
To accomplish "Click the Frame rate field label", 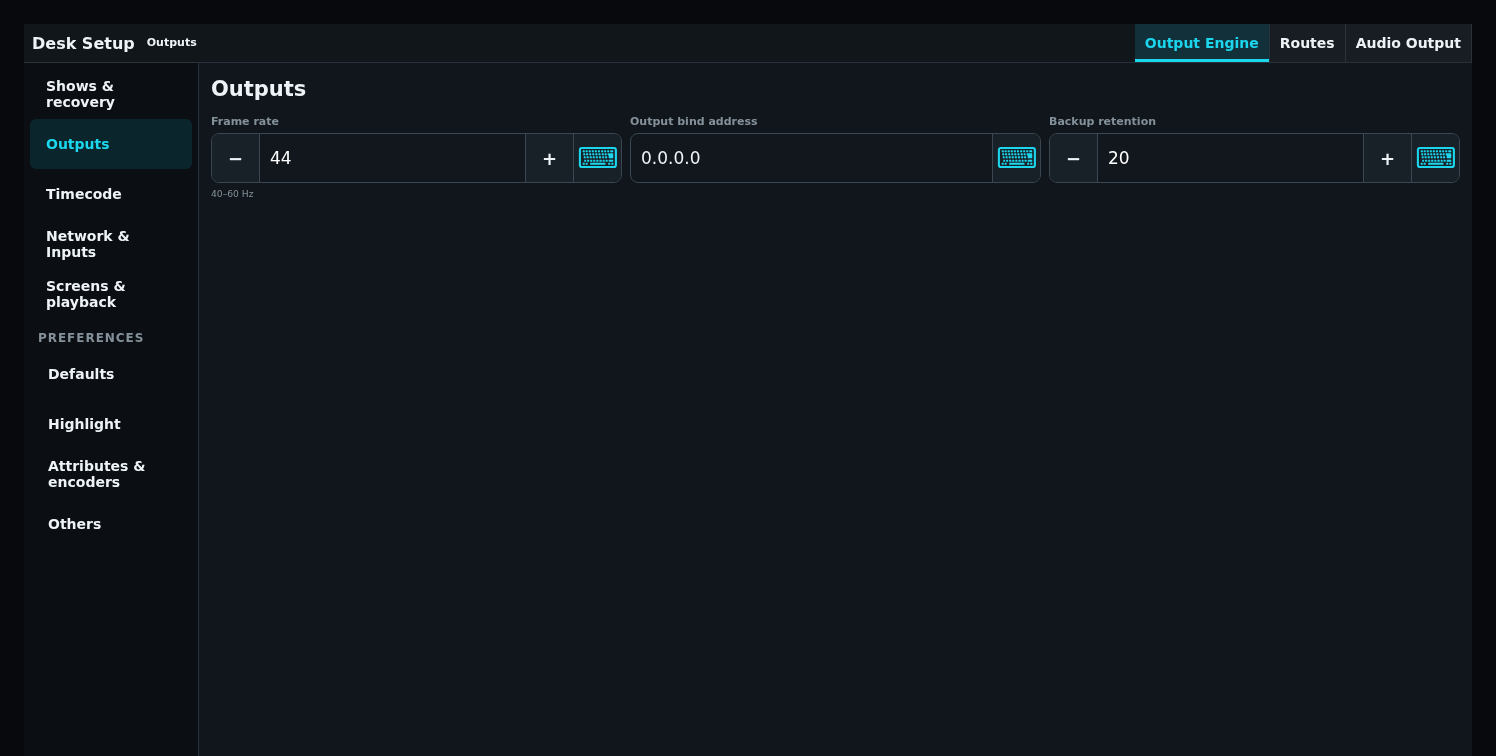I will (x=245, y=121).
